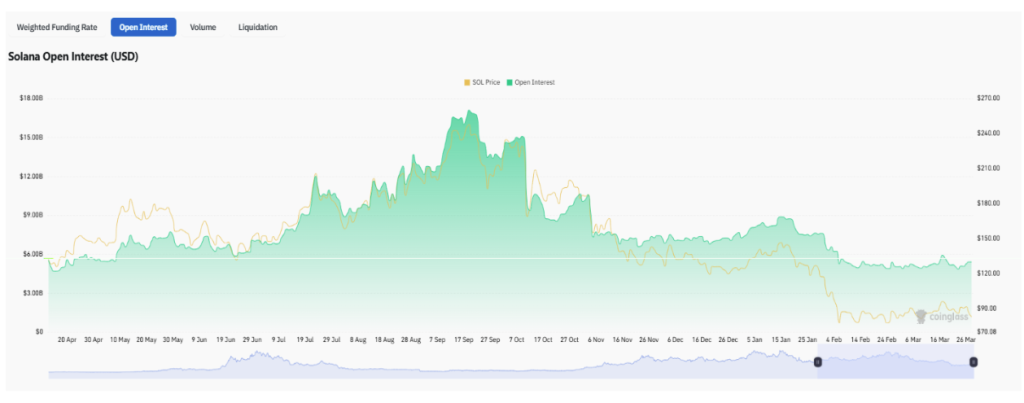The height and width of the screenshot is (403, 1024).
Task: Switch to the Liquidation tab
Action: [258, 27]
